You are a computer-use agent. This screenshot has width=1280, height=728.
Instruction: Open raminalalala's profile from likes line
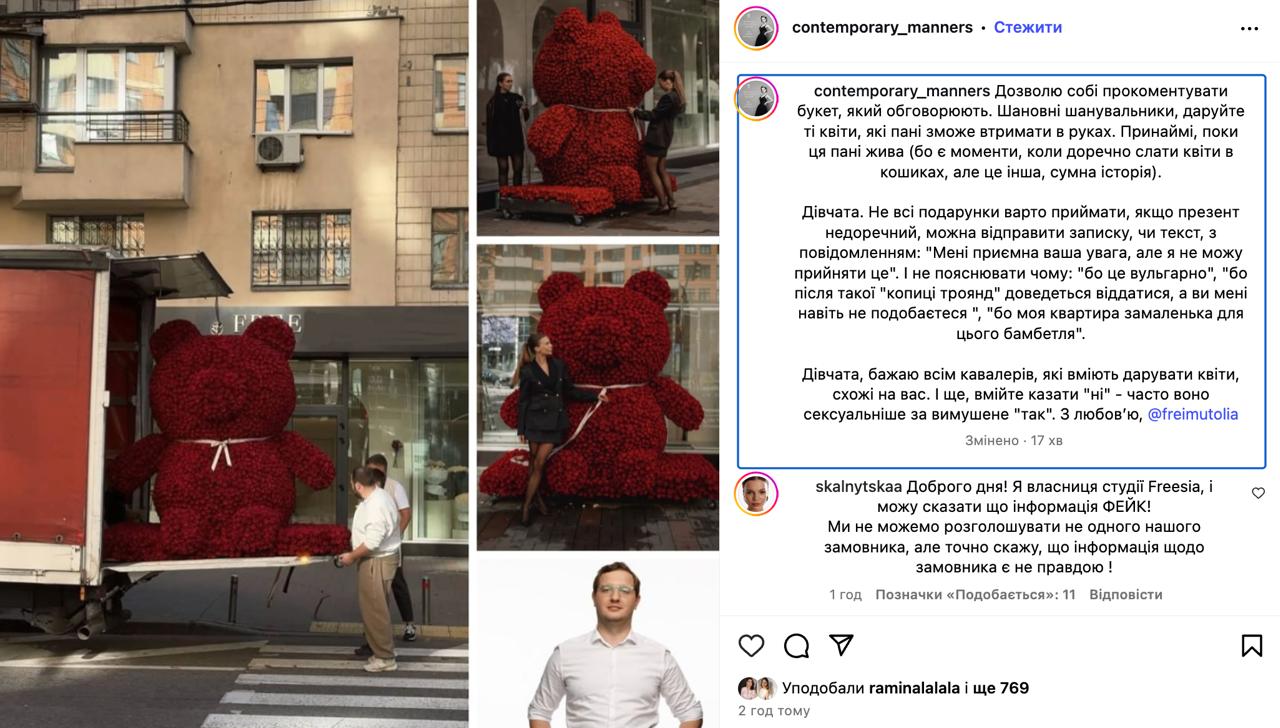[914, 688]
